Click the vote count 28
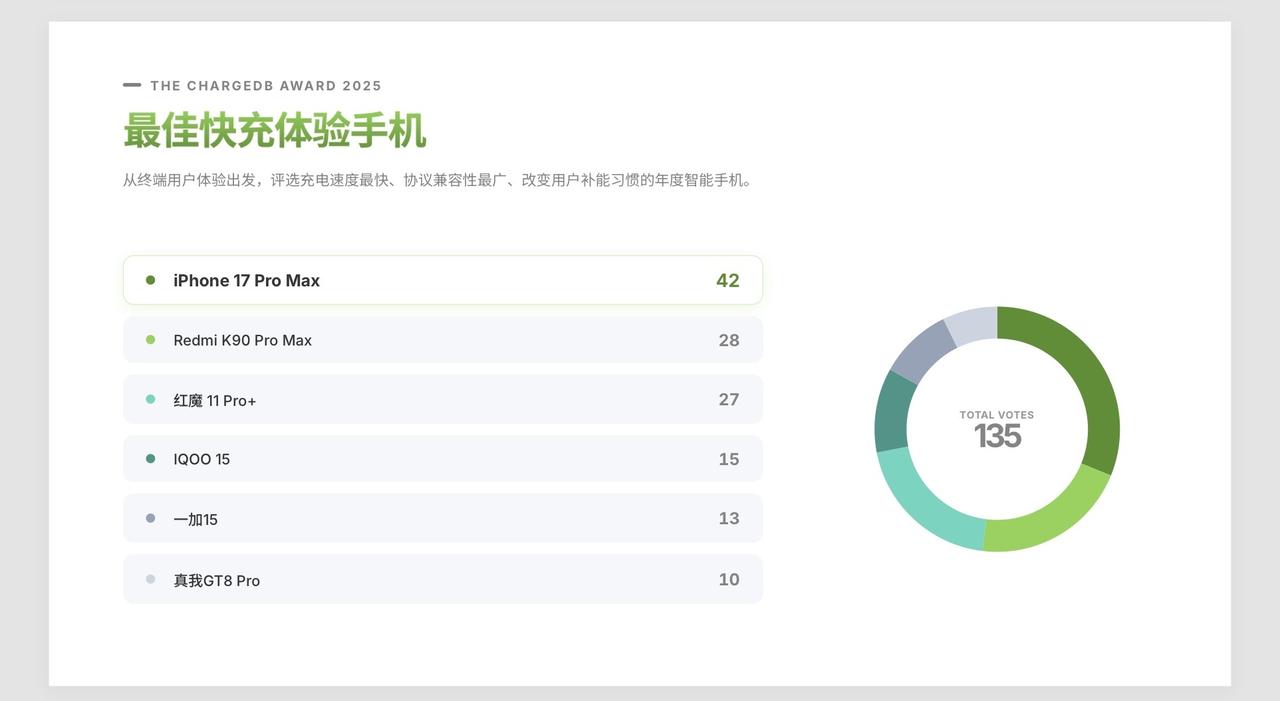Screen dimensions: 1280x701 pyautogui.click(x=729, y=340)
